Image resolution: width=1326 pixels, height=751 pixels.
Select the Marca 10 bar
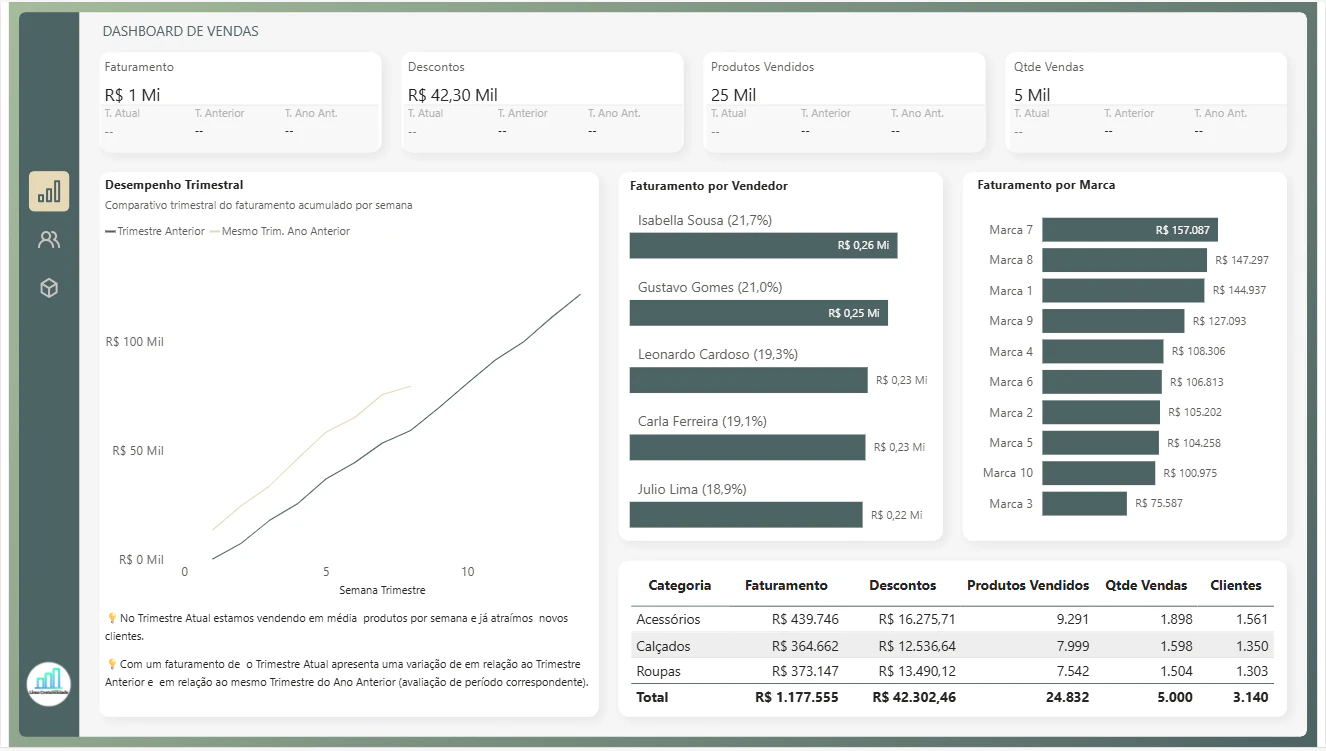[1099, 473]
